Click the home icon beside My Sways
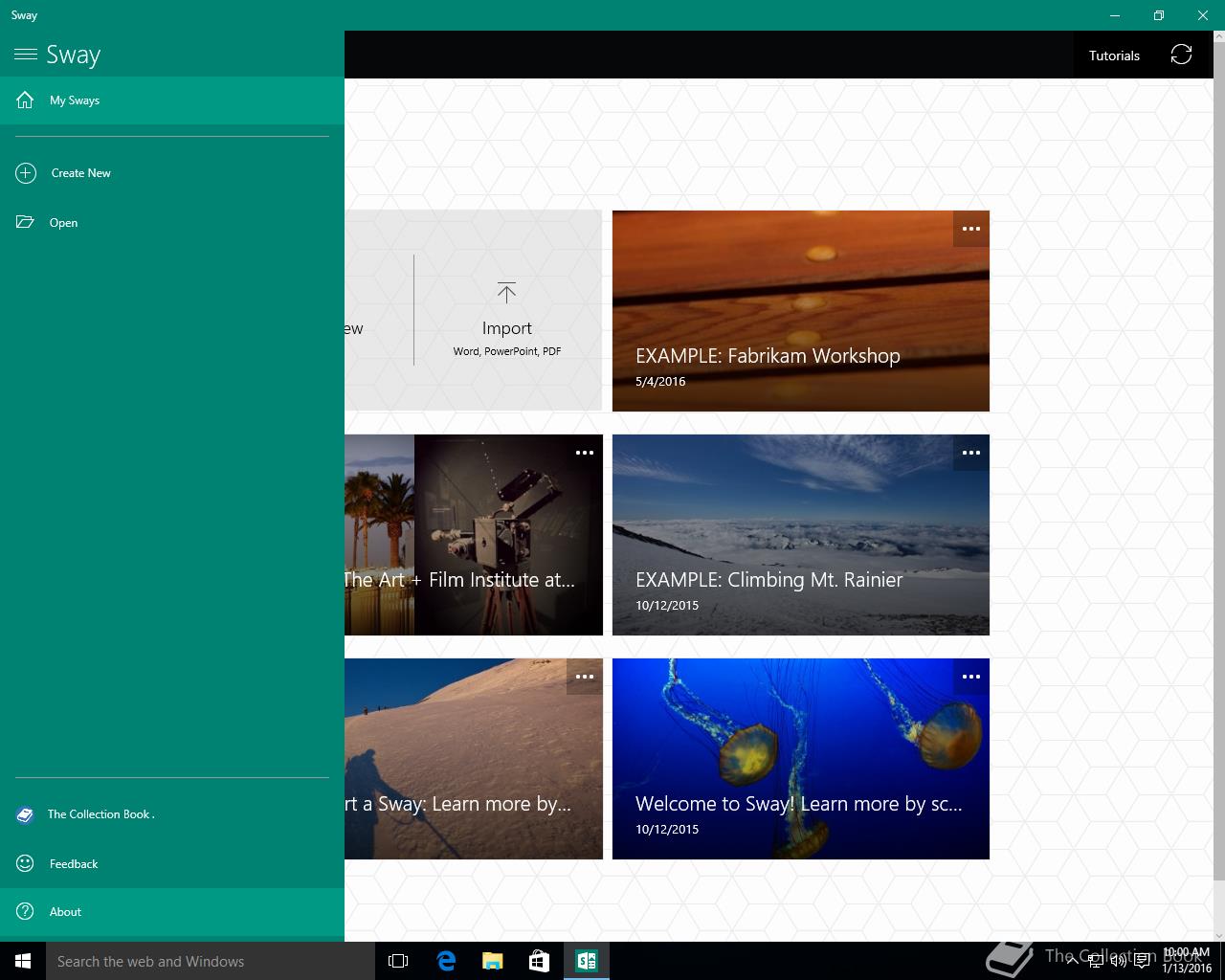Viewport: 1225px width, 980px height. [x=25, y=100]
